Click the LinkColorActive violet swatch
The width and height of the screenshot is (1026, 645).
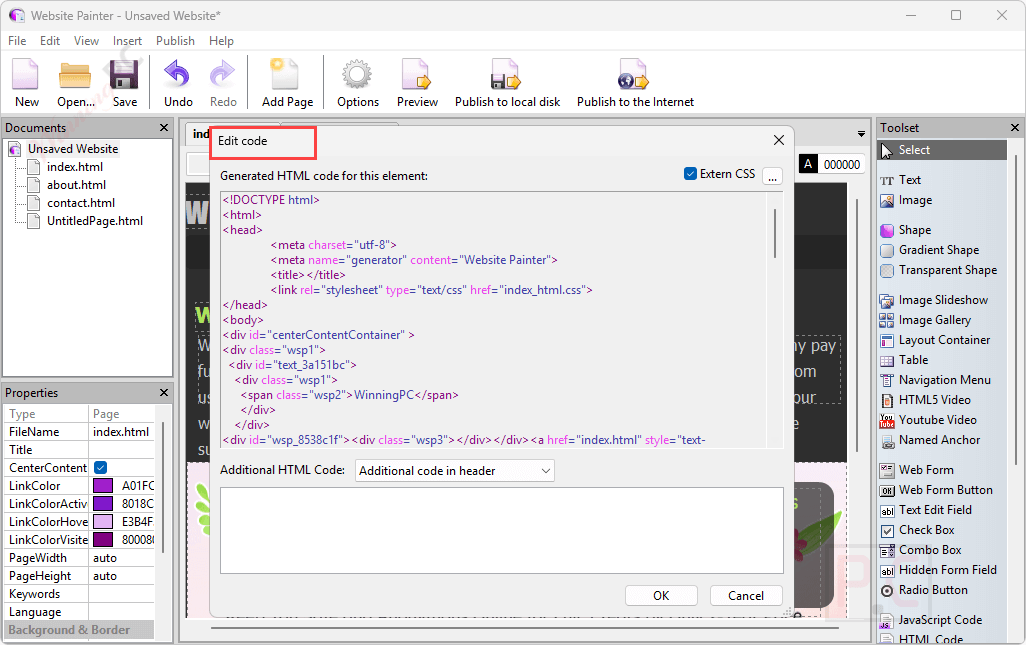pyautogui.click(x=103, y=504)
